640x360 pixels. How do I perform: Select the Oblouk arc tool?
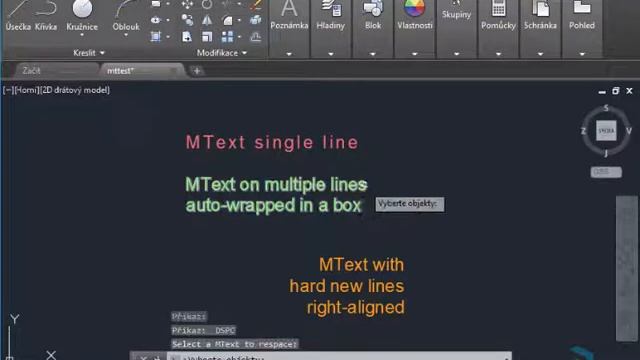pyautogui.click(x=126, y=16)
